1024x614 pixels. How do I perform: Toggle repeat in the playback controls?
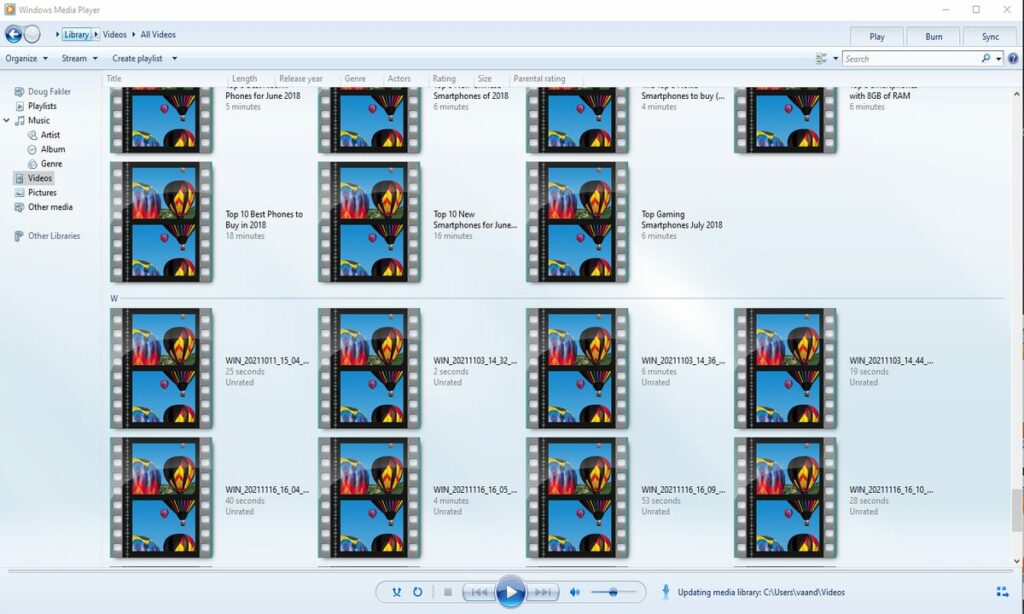pyautogui.click(x=417, y=592)
